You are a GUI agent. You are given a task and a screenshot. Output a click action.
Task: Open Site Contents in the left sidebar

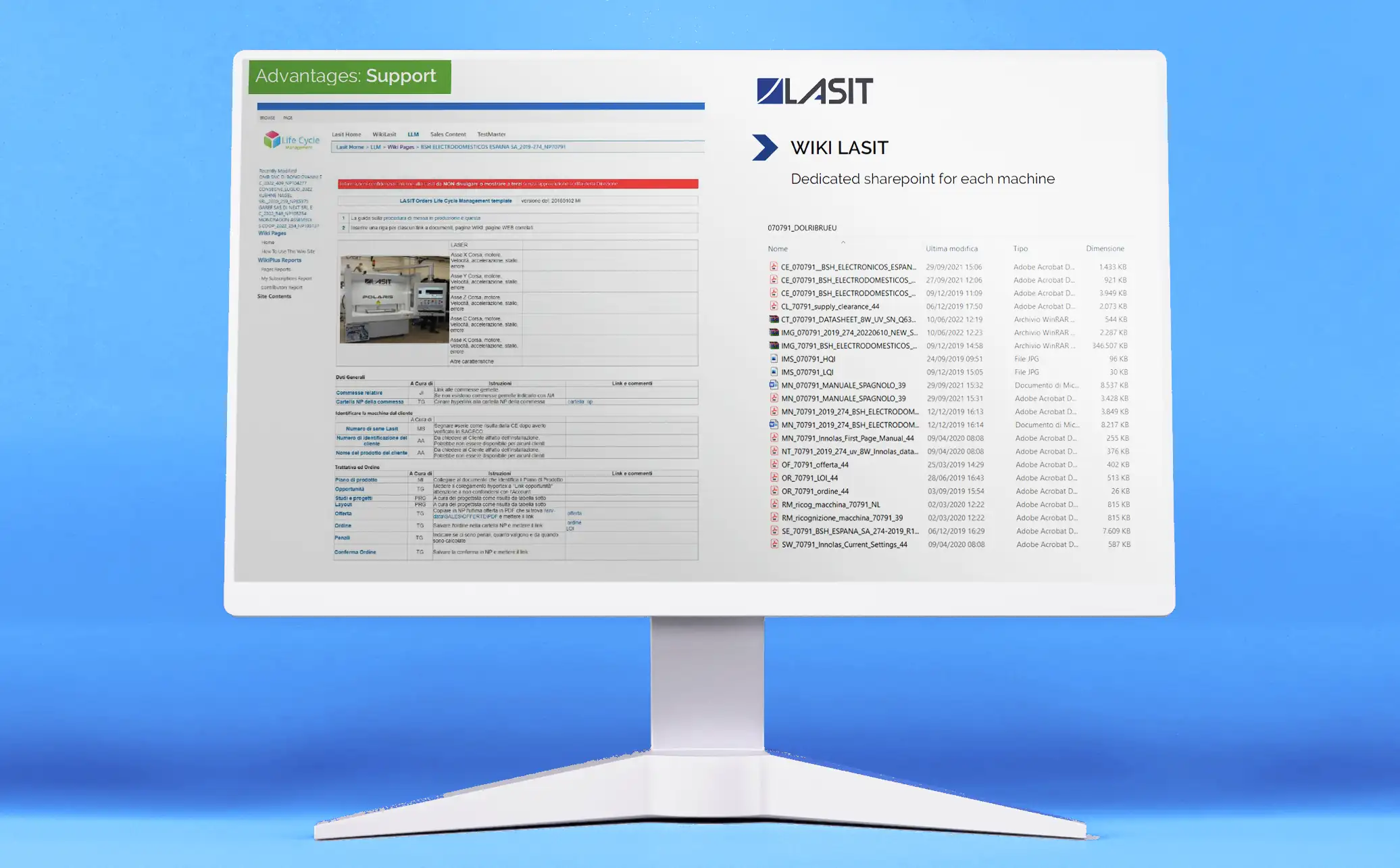point(274,296)
